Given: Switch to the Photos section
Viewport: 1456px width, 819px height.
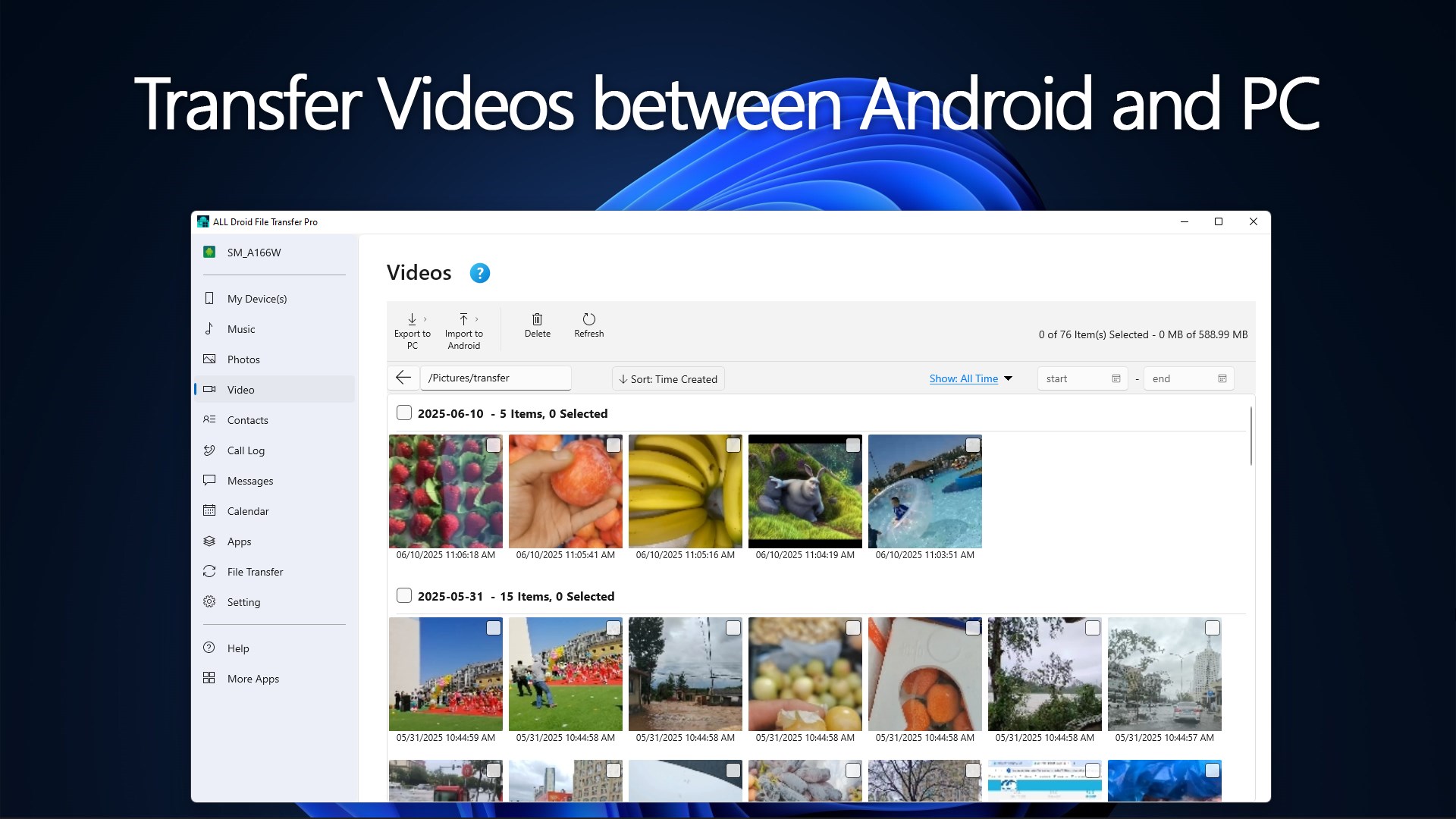Looking at the screenshot, I should pos(275,359).
